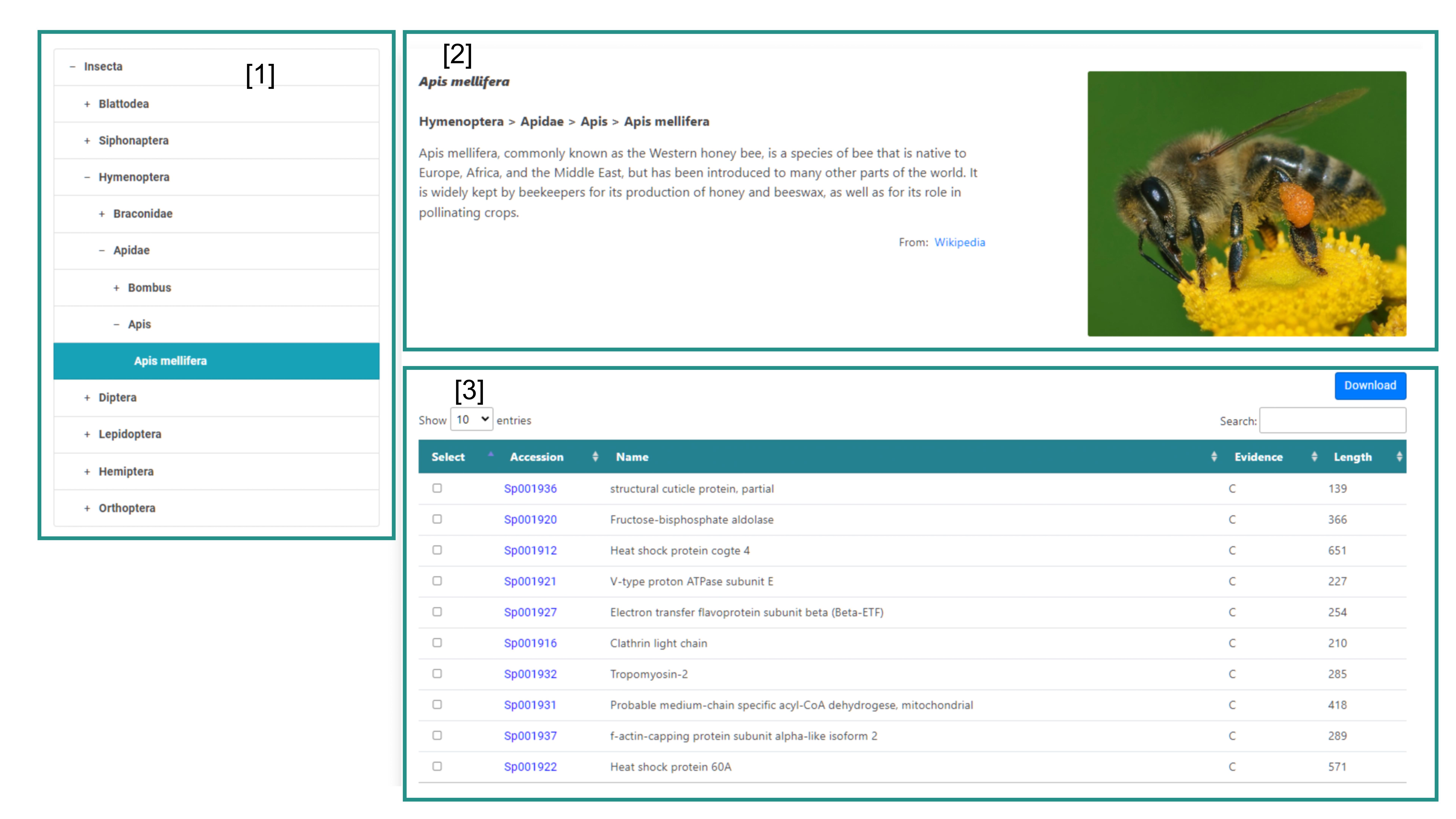Image resolution: width=1456 pixels, height=819 pixels.
Task: Check the box for Sp001920
Action: (x=437, y=519)
